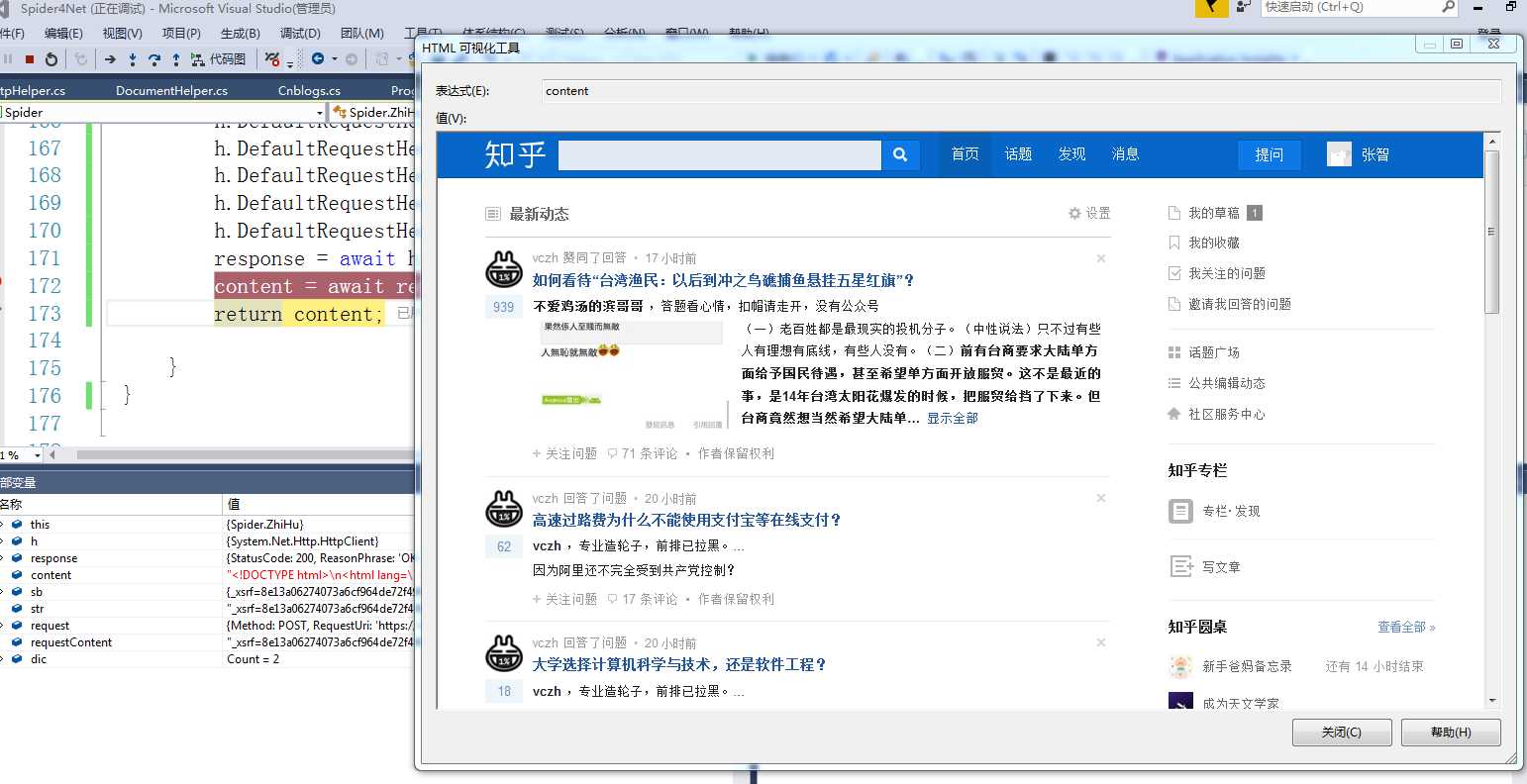Open the 我的收藏 link
The image size is (1527, 784).
pos(1213,243)
